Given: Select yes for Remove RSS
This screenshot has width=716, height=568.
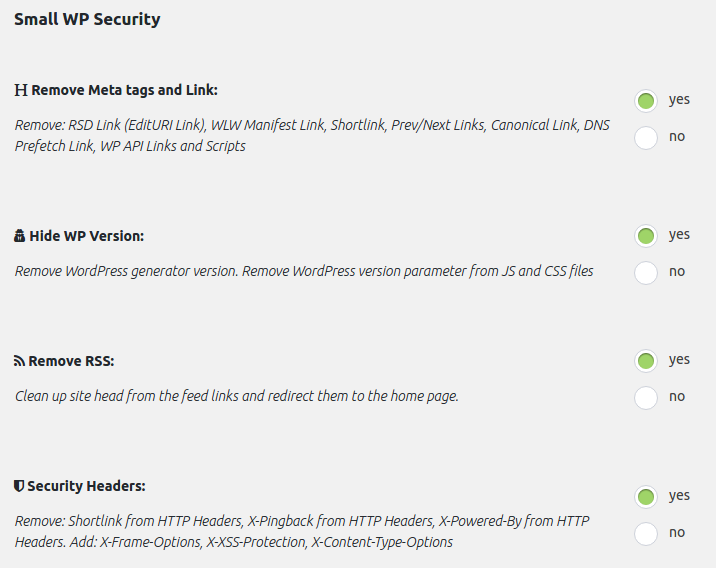Looking at the screenshot, I should 646,361.
